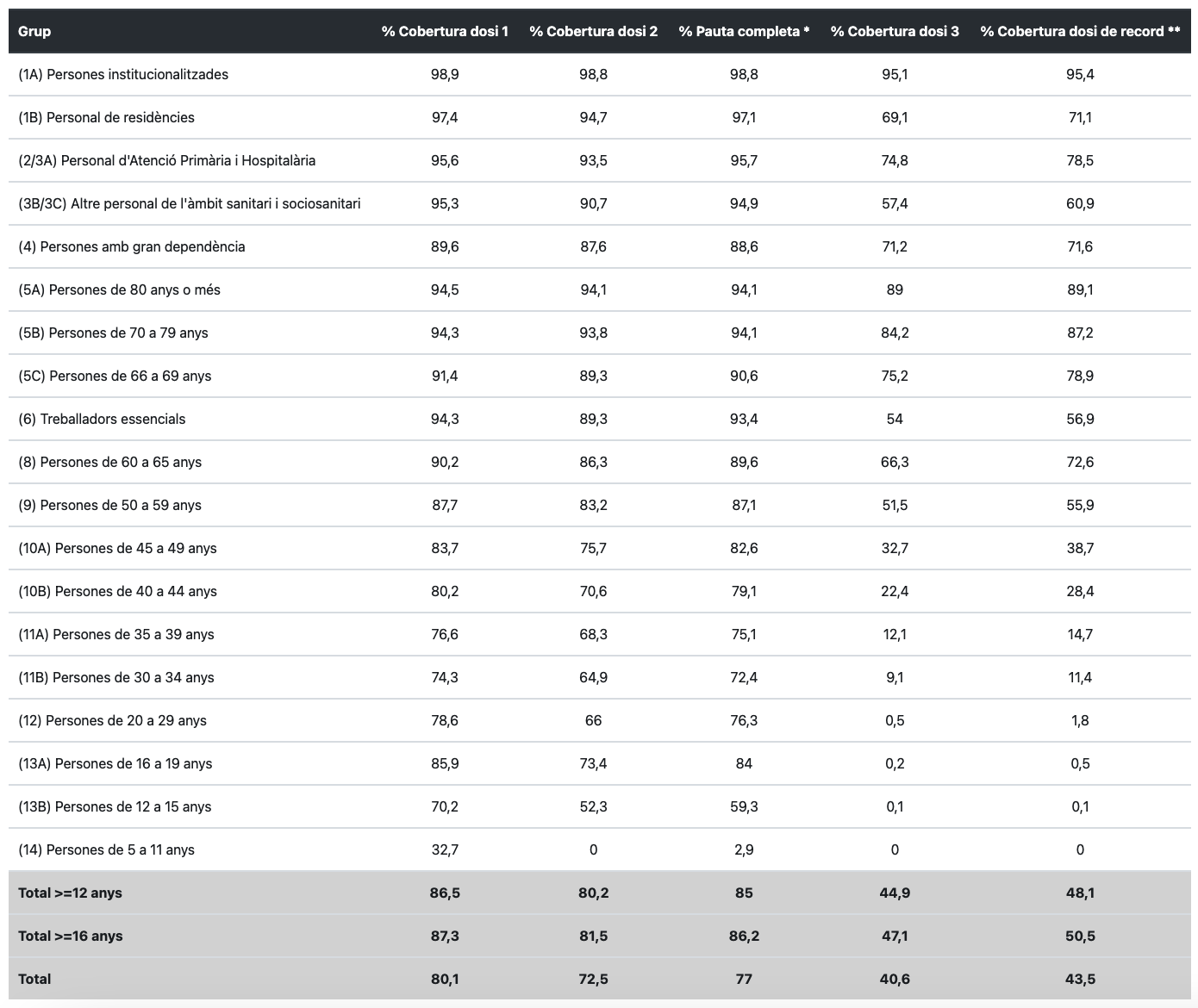Click the % Cobertura dosi 1 header
Image resolution: width=1198 pixels, height=1008 pixels.
pos(445,31)
